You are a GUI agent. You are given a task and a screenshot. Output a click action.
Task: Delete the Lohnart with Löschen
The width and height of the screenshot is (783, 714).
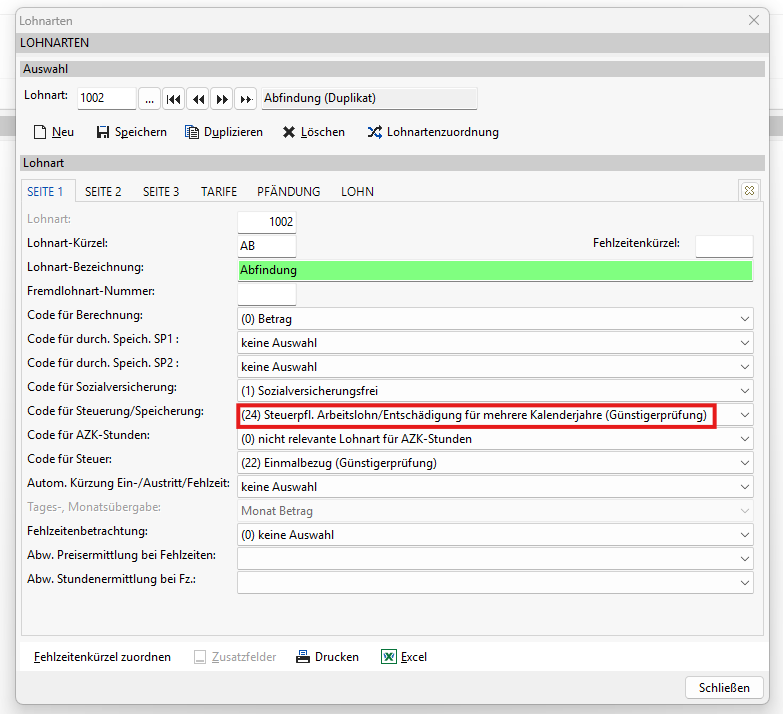click(314, 132)
